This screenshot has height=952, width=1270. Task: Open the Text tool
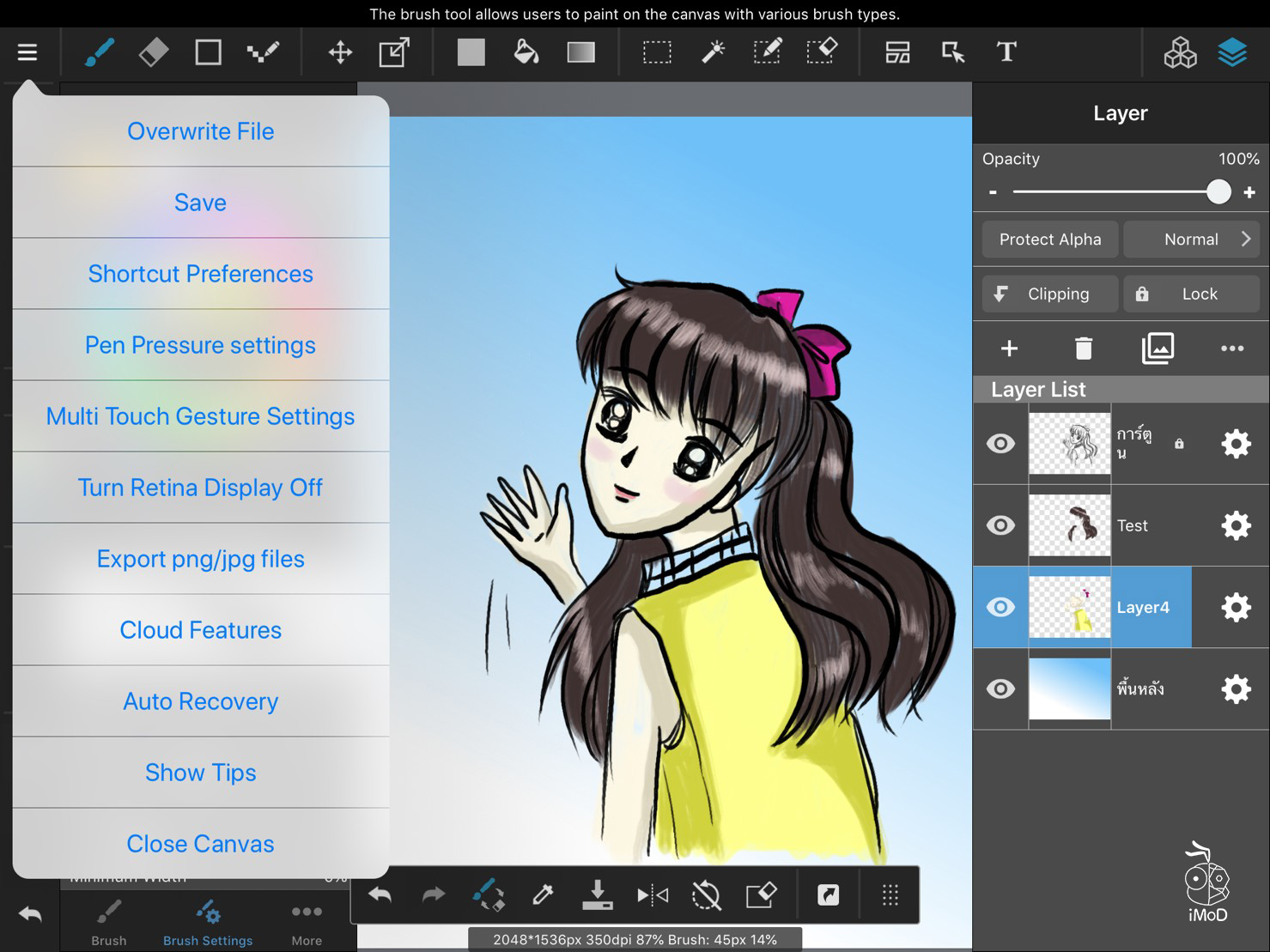coord(1006,52)
